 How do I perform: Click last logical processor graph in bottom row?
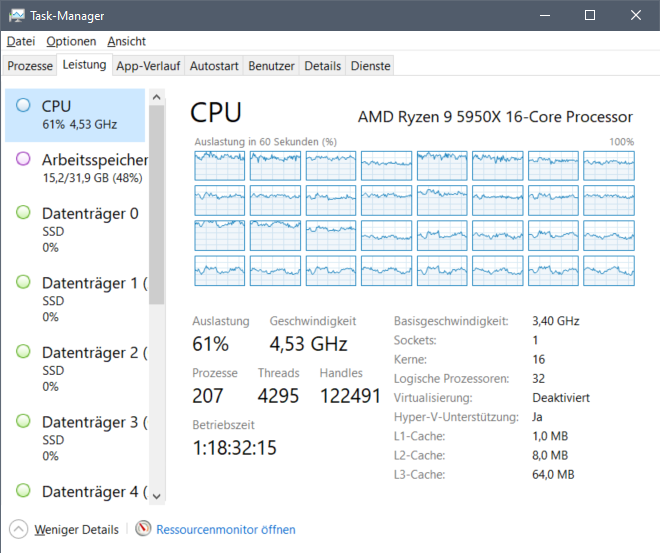[x=609, y=271]
